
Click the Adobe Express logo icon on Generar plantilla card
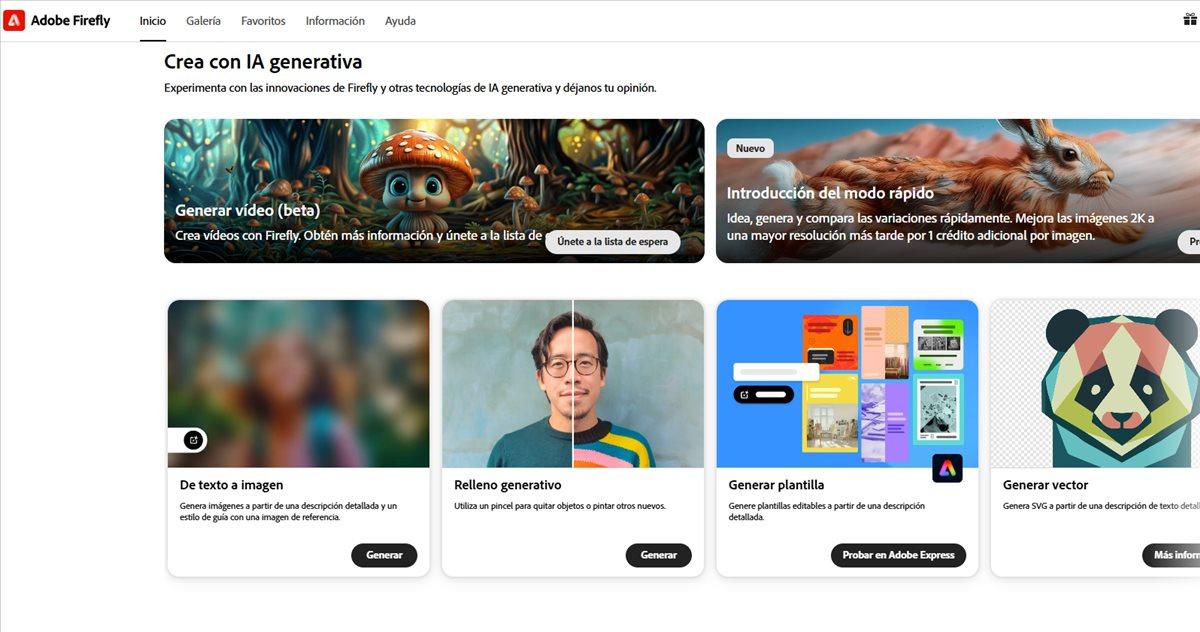tap(947, 468)
